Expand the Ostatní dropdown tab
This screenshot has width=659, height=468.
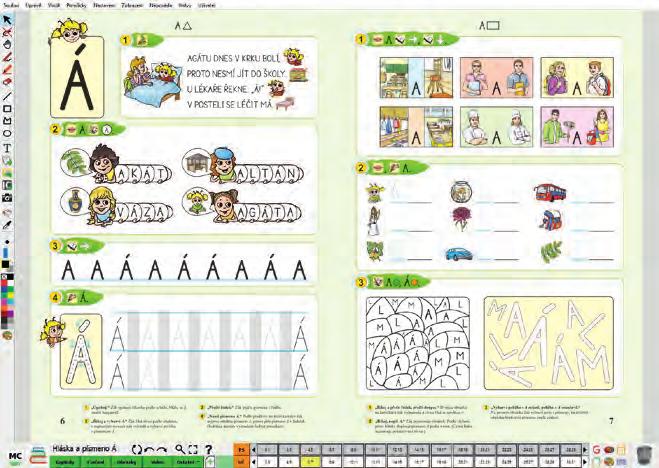tap(188, 462)
